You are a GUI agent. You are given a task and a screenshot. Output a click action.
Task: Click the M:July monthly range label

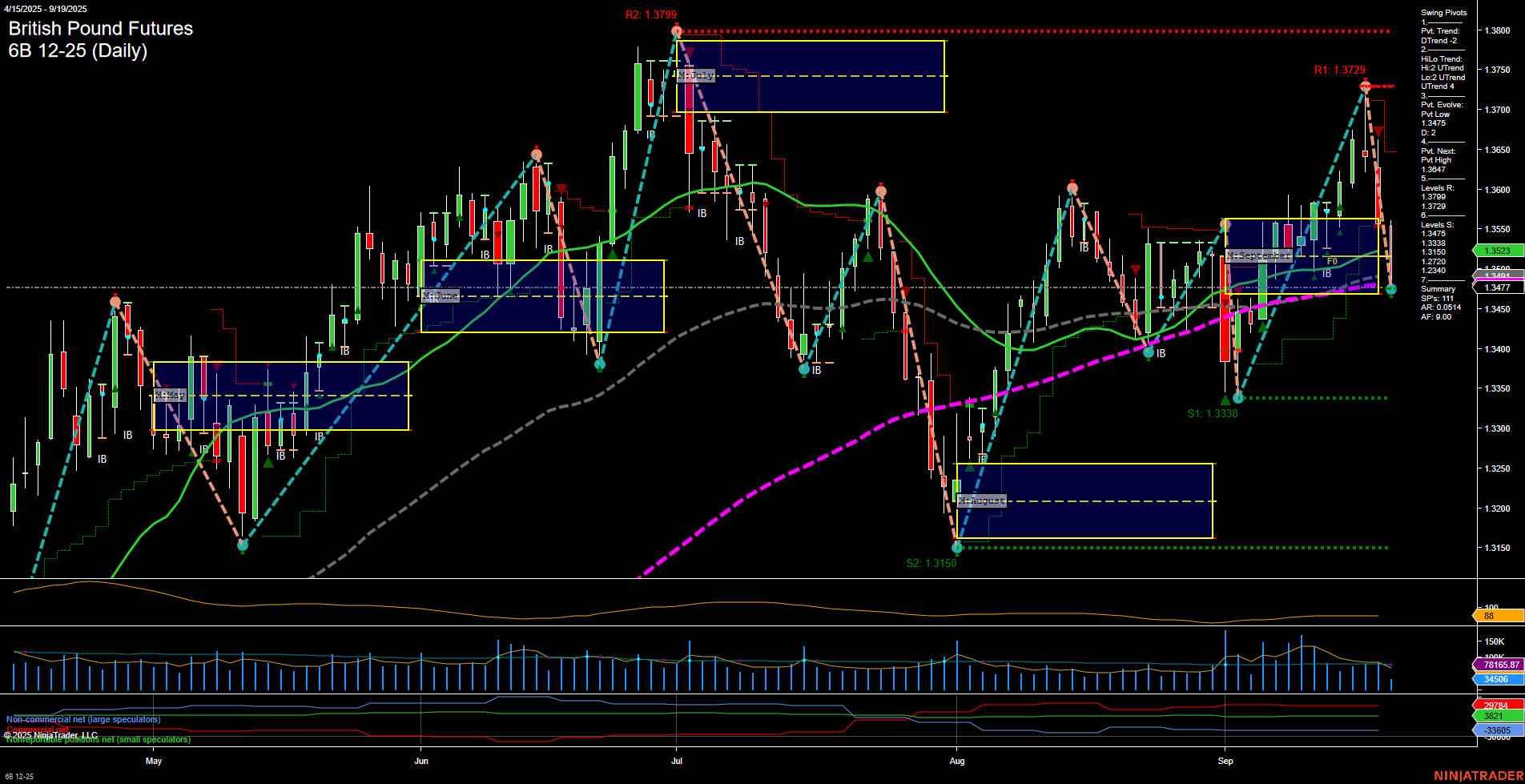(x=695, y=75)
